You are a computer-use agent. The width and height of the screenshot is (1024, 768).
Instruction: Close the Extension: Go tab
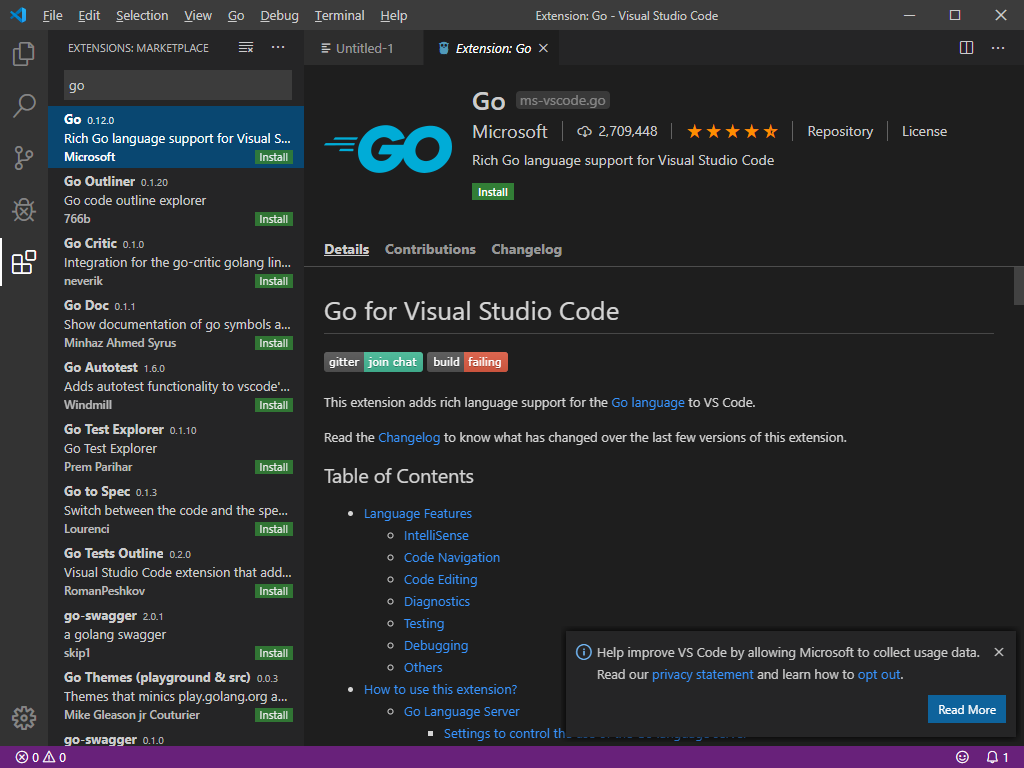(543, 48)
